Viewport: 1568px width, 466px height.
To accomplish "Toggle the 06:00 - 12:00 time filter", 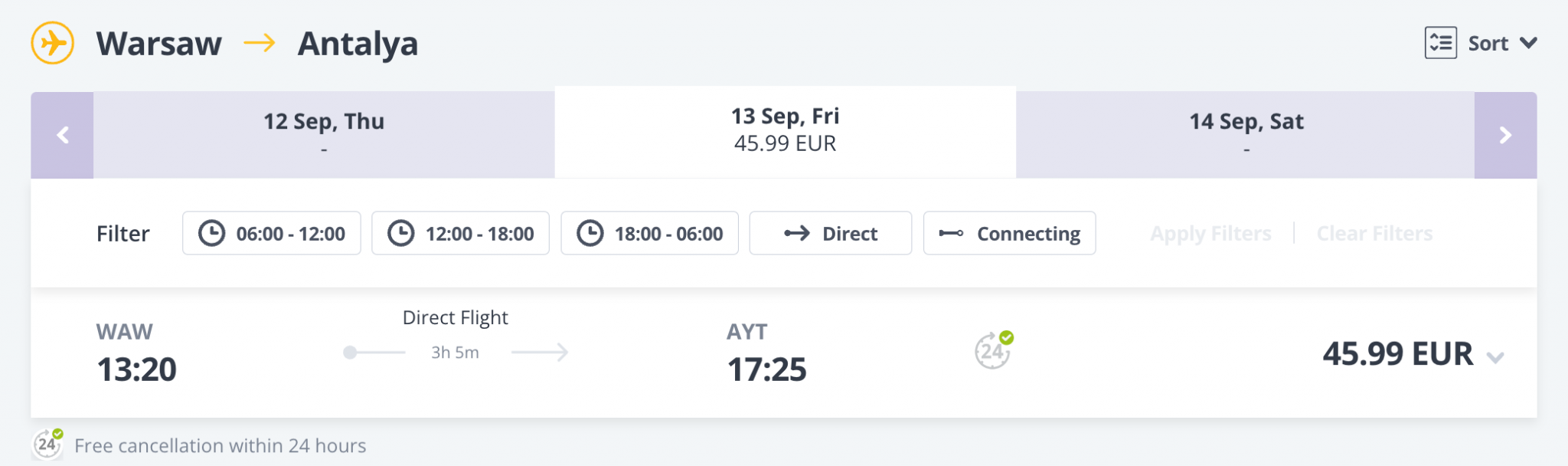I will 272,233.
